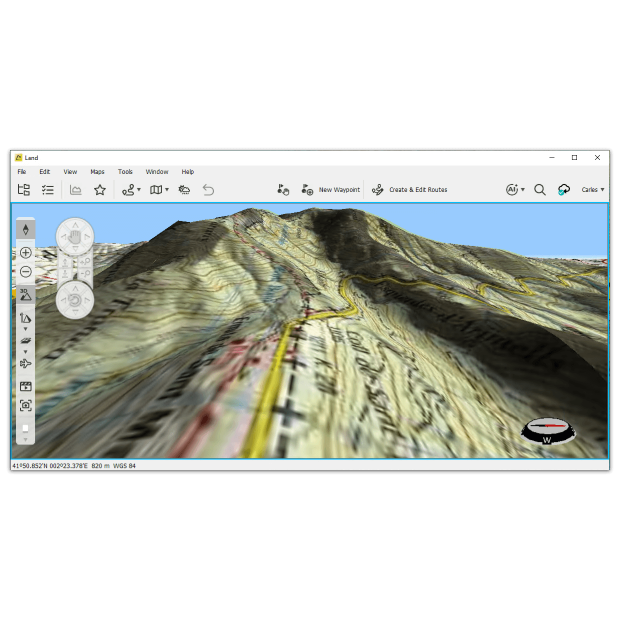This screenshot has height=620, width=620.
Task: Expand arrow under relief exaggeration icon
Action: (26, 329)
